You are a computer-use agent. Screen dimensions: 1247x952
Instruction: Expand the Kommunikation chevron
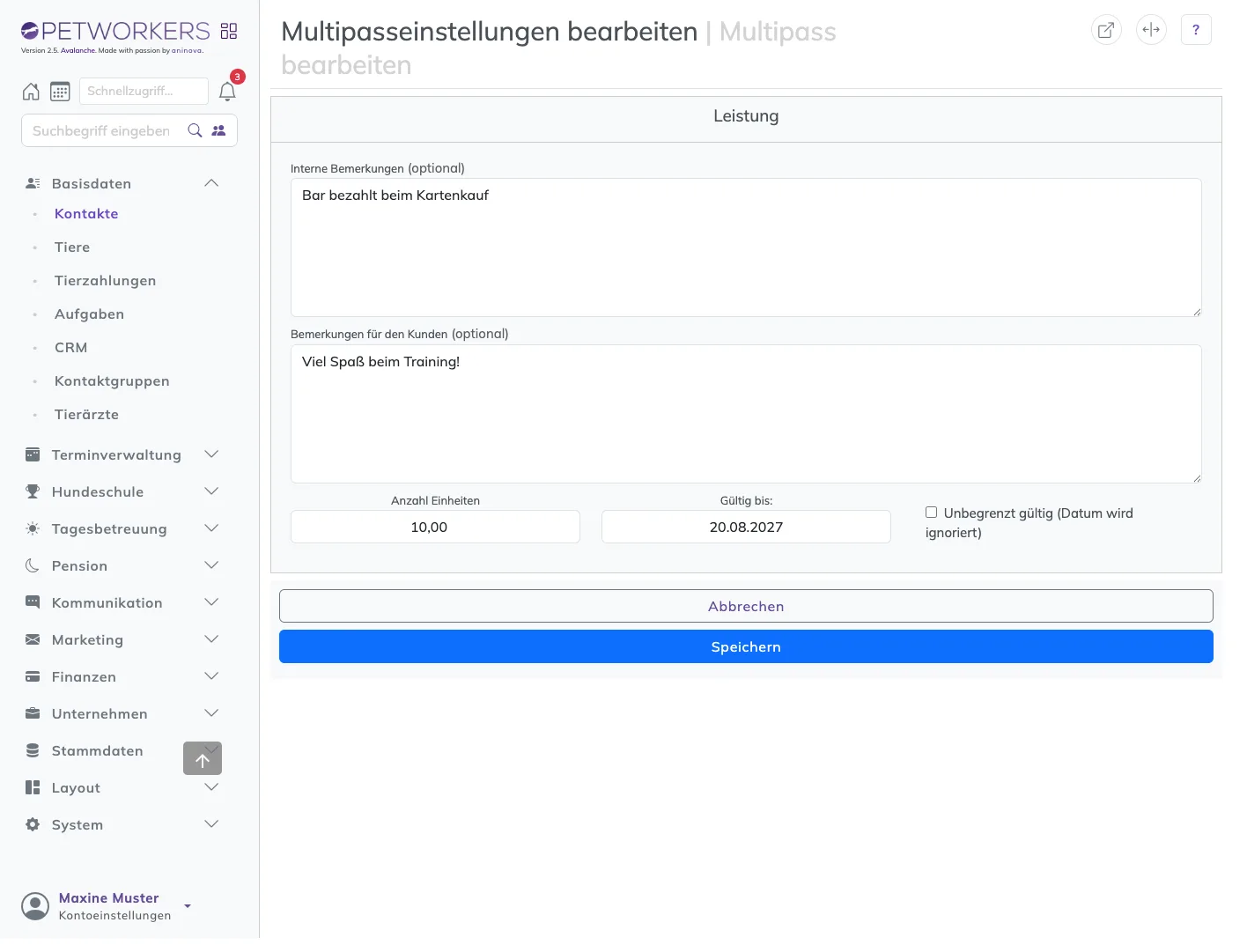point(211,602)
